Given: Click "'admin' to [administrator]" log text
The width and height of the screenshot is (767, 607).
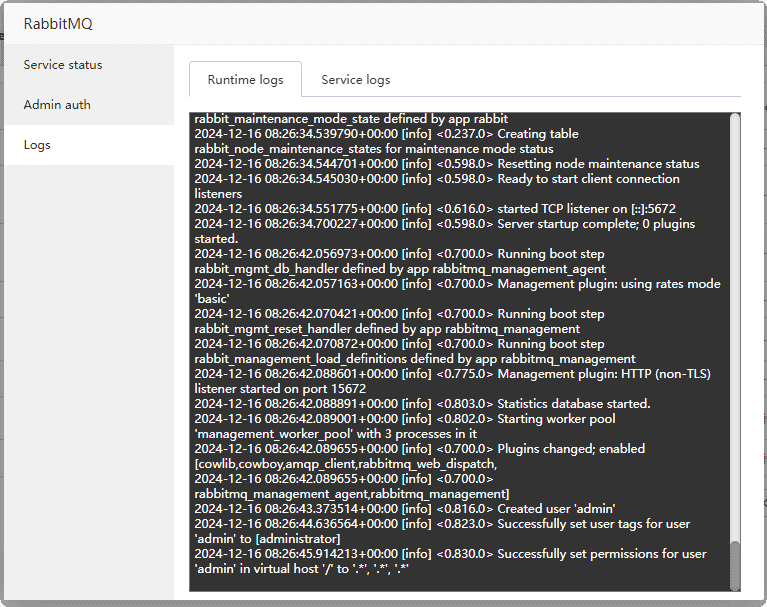Looking at the screenshot, I should click(x=268, y=539).
